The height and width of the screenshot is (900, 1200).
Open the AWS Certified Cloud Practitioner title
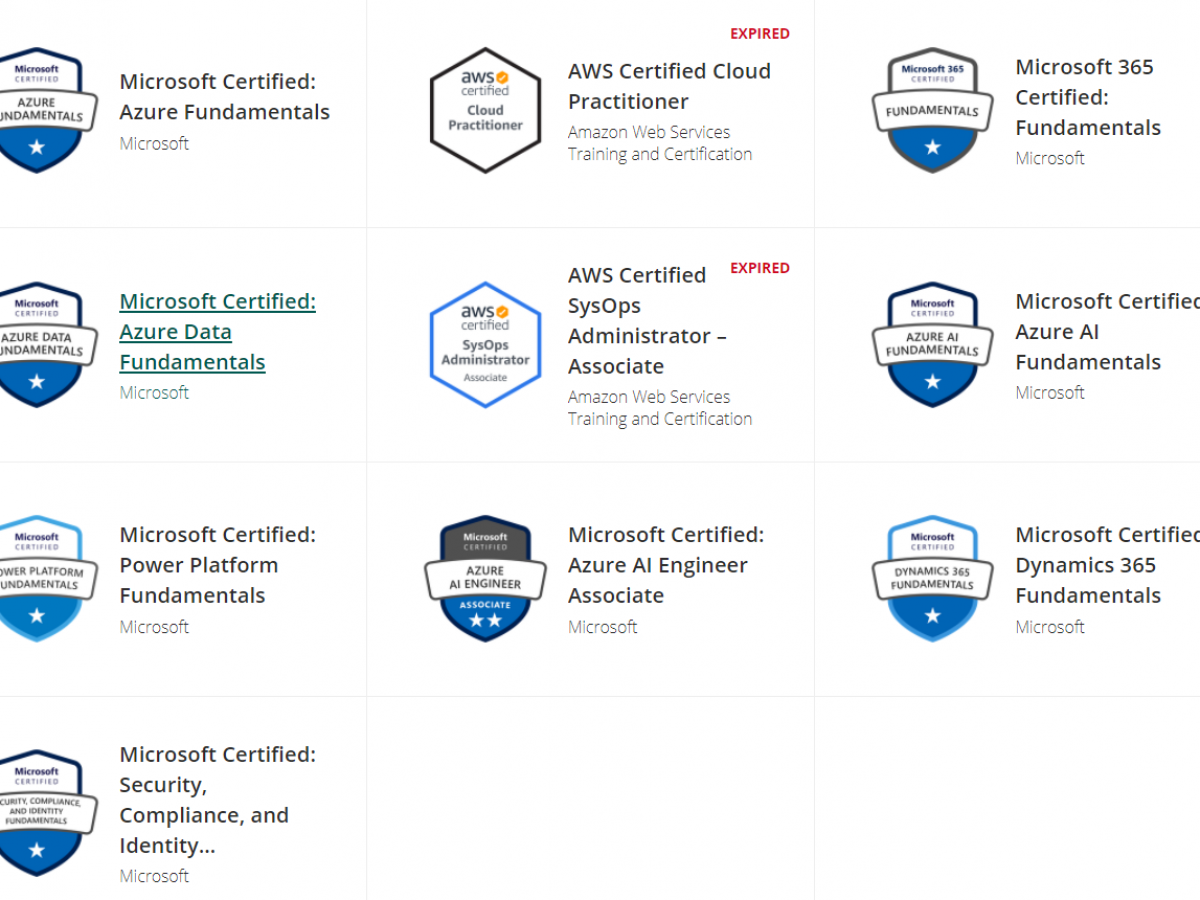(669, 86)
